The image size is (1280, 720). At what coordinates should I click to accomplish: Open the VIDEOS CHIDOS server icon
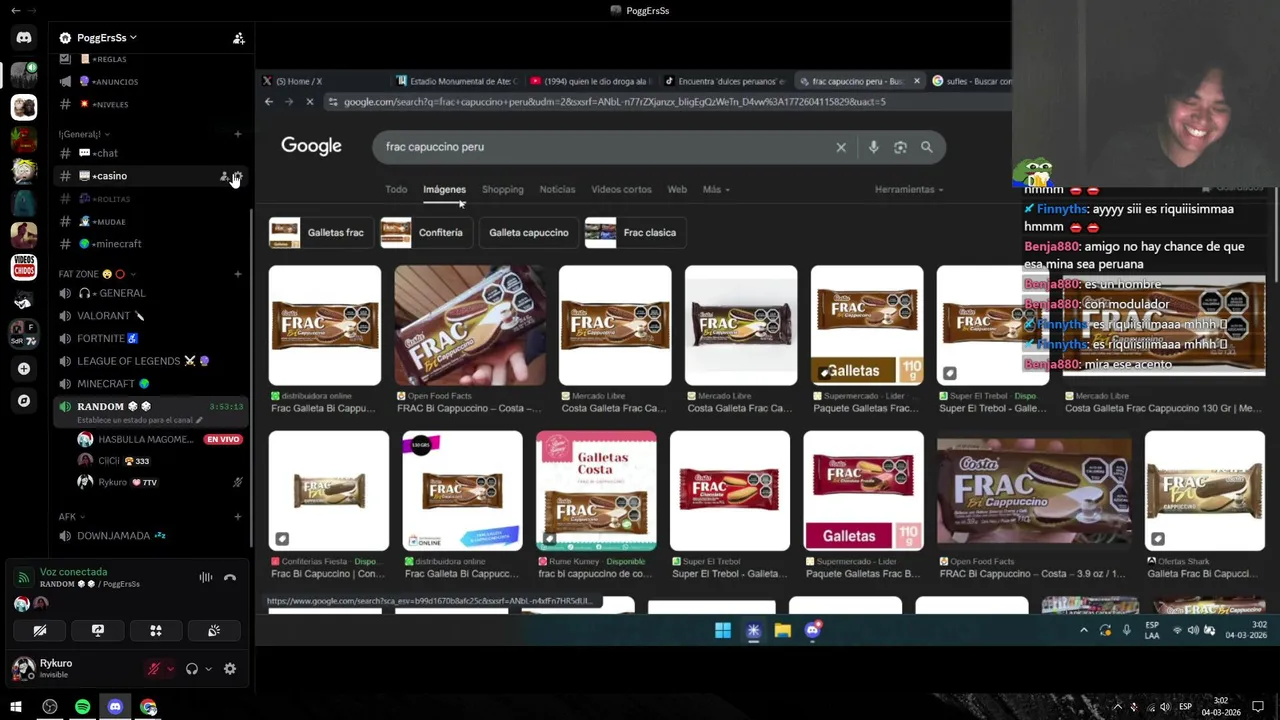point(24,267)
